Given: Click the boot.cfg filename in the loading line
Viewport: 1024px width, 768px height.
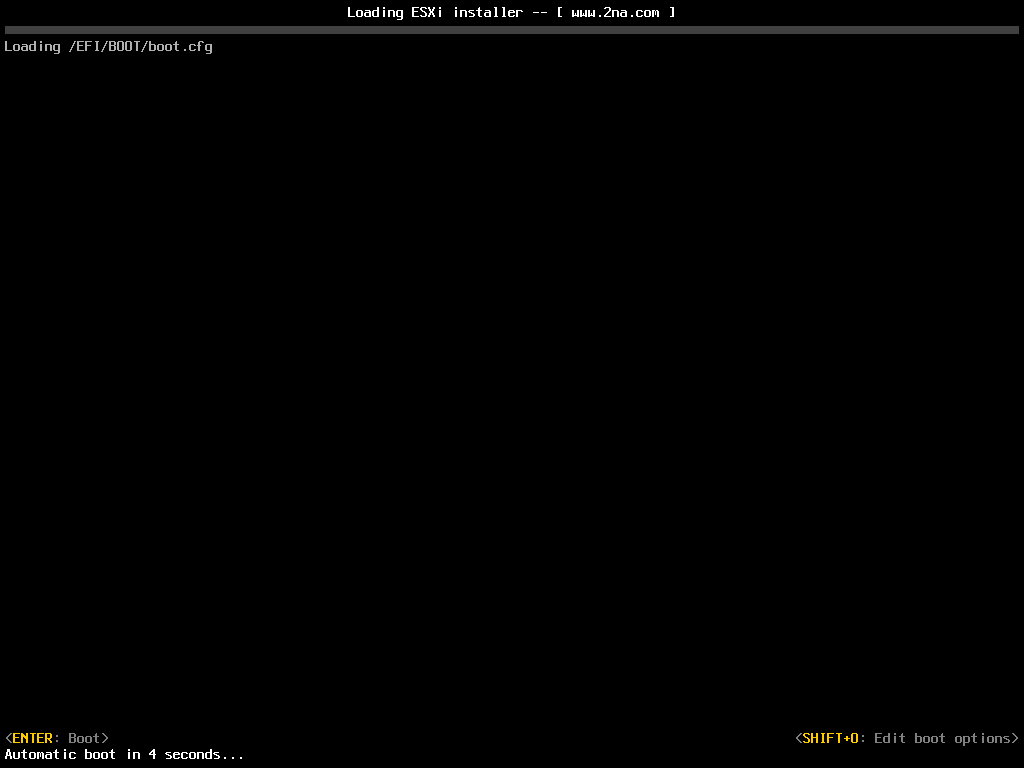Looking at the screenshot, I should click(180, 46).
